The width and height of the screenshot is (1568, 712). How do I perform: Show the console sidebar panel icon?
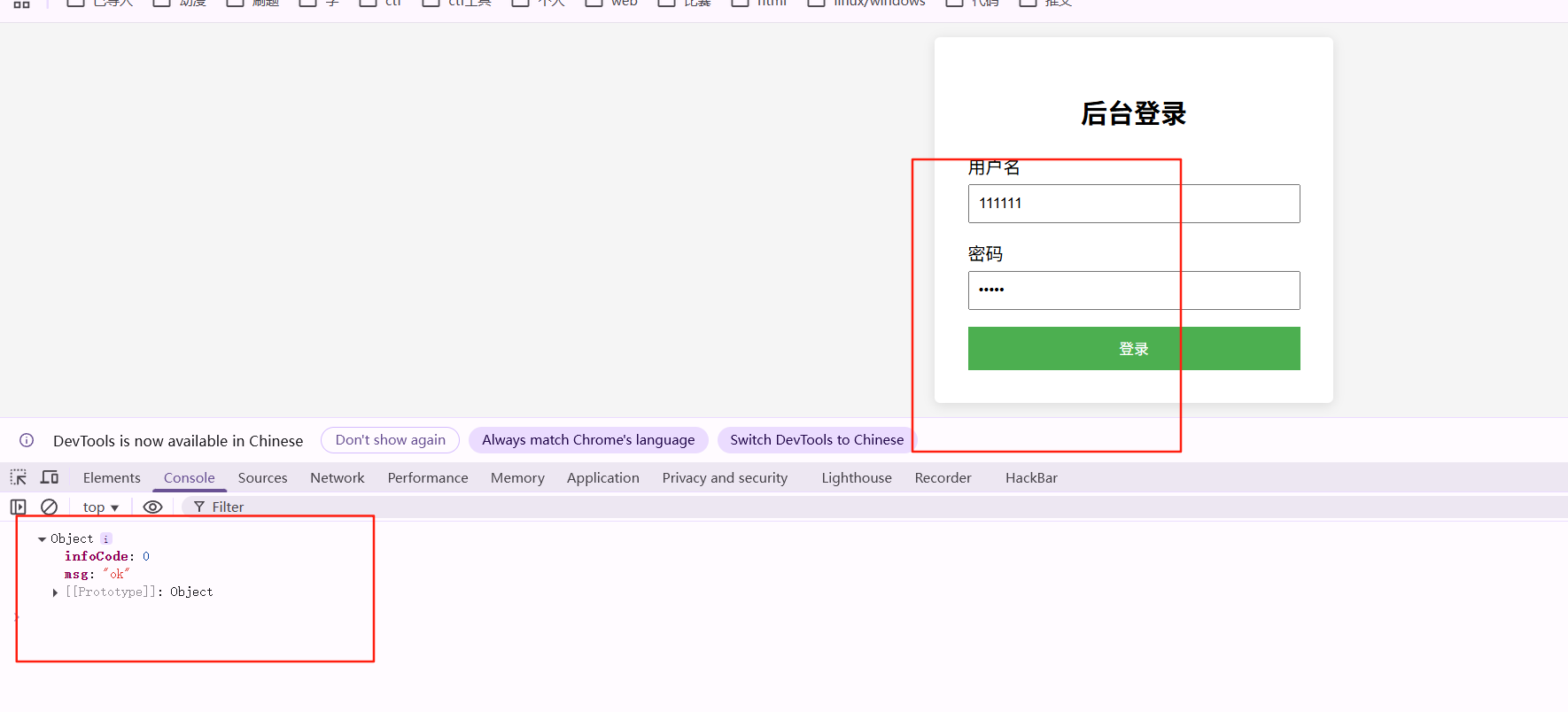[x=18, y=507]
